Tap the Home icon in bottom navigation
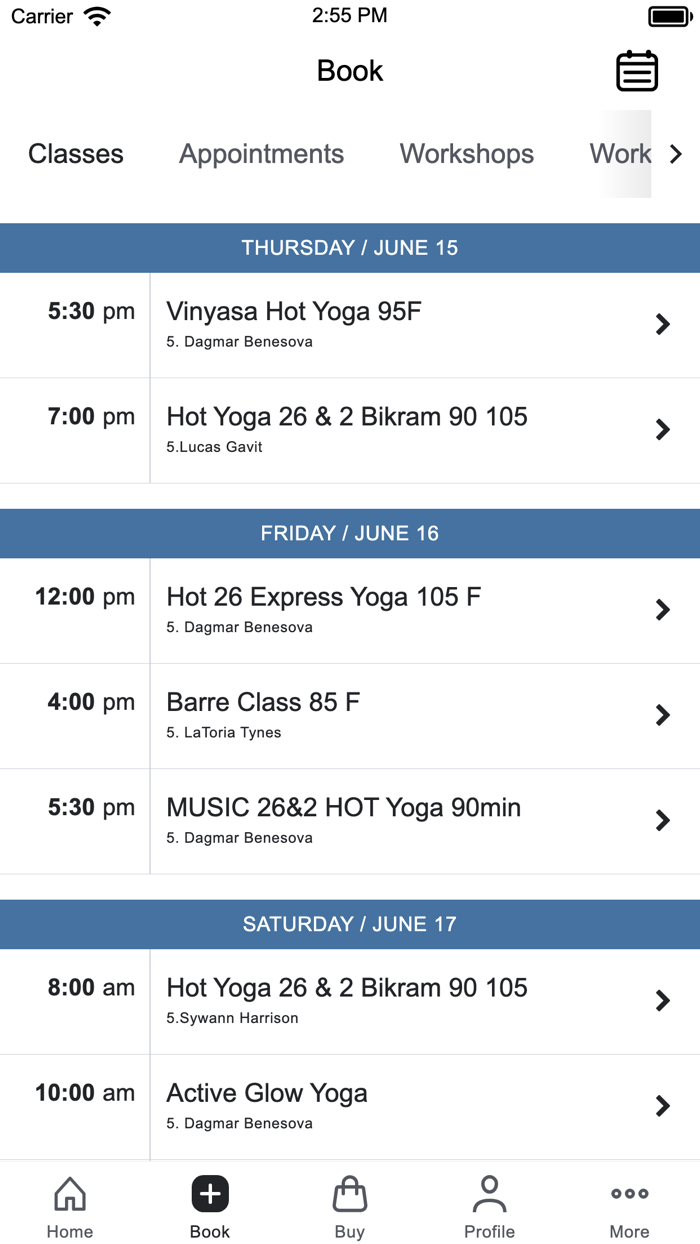The width and height of the screenshot is (700, 1244). click(x=69, y=1194)
